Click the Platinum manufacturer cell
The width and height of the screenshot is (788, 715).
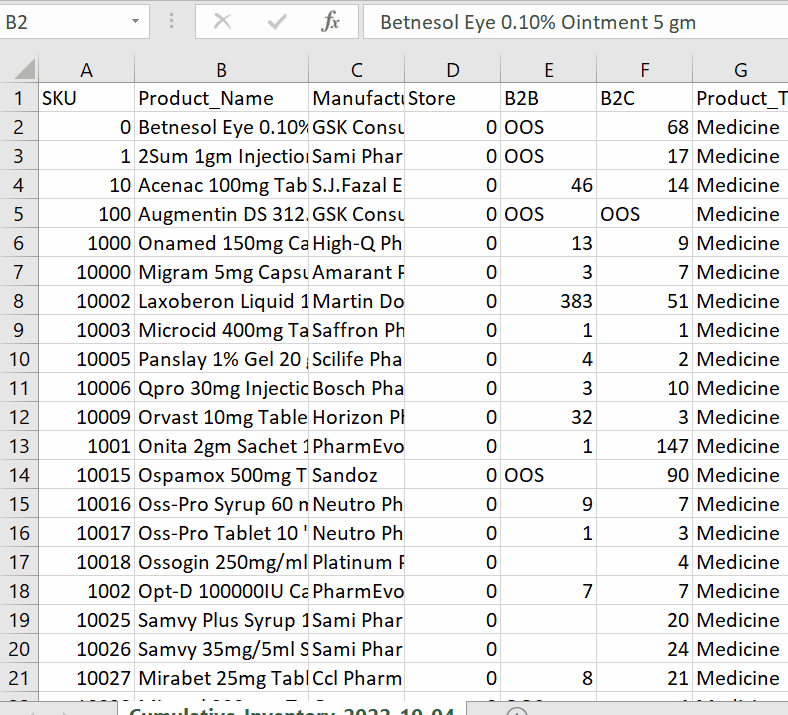pyautogui.click(x=356, y=562)
